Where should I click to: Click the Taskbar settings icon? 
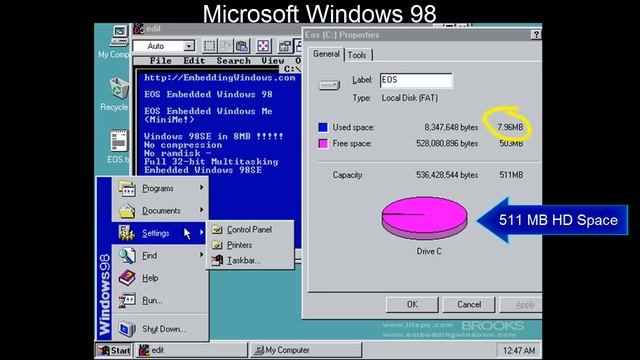217,260
